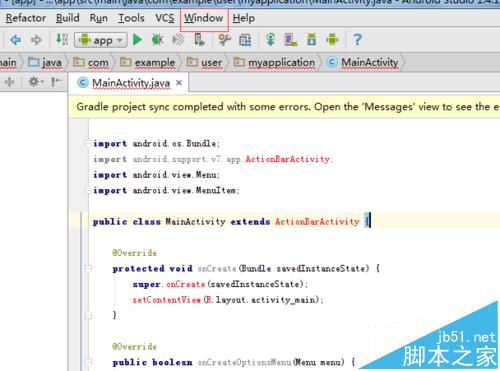
Task: Click the Gradle sync error notification text
Action: coord(288,107)
